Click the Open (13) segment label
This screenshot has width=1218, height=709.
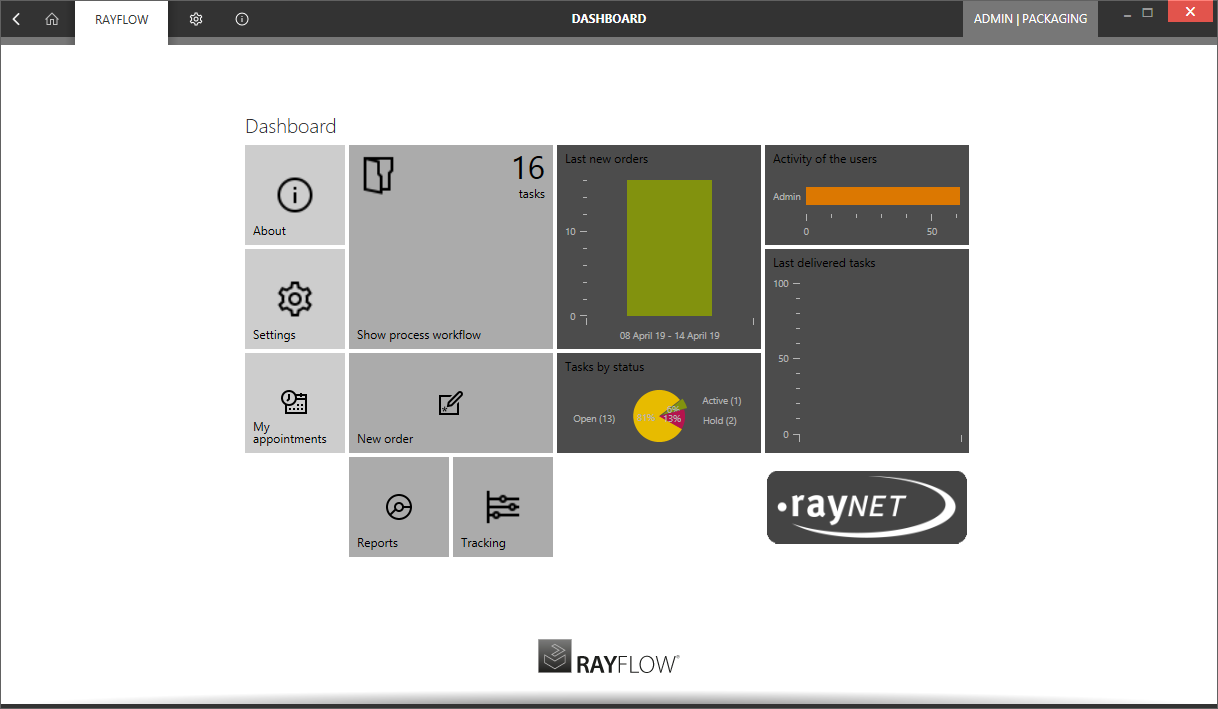(594, 418)
